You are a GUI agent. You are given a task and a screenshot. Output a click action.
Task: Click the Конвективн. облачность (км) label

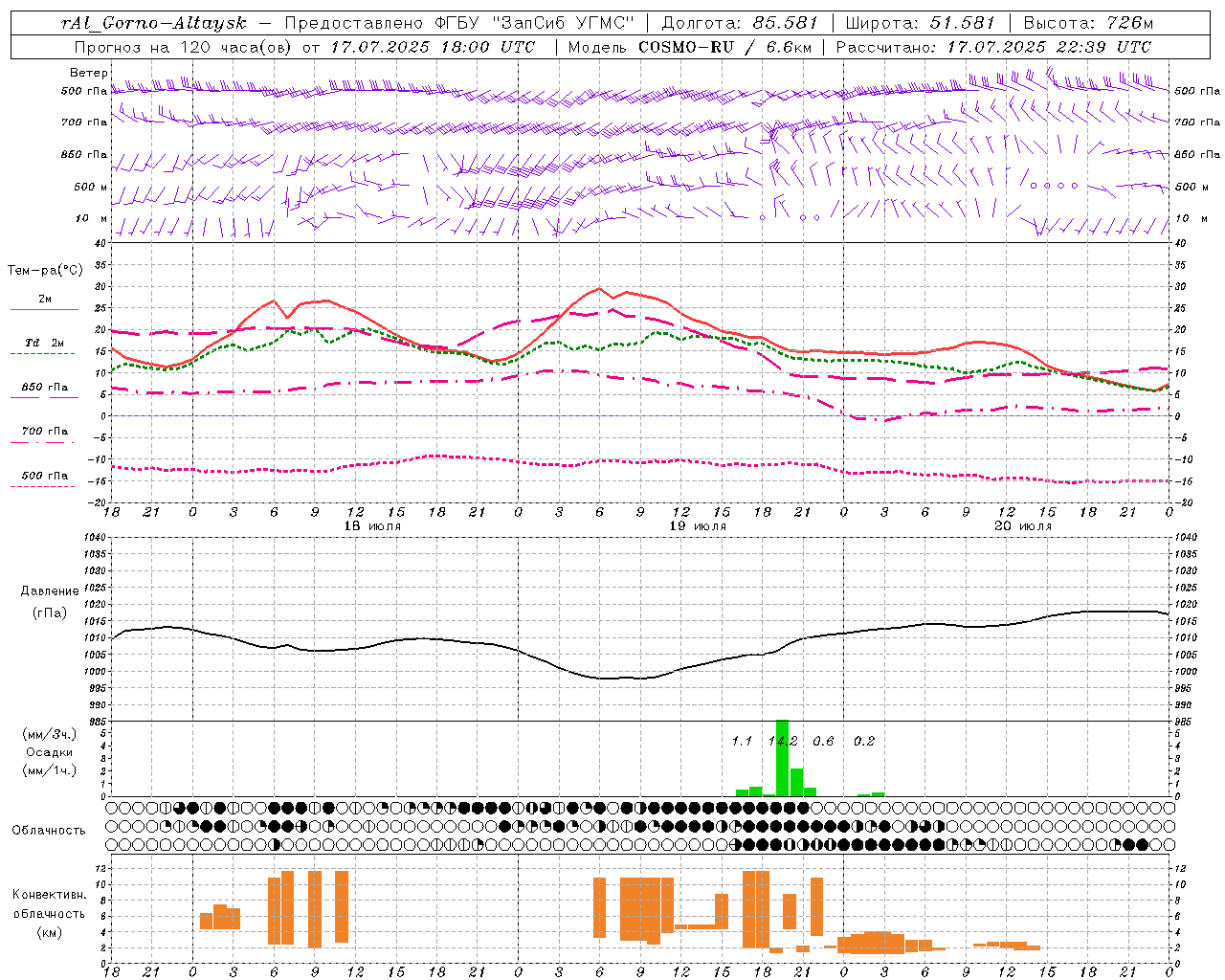point(49,913)
